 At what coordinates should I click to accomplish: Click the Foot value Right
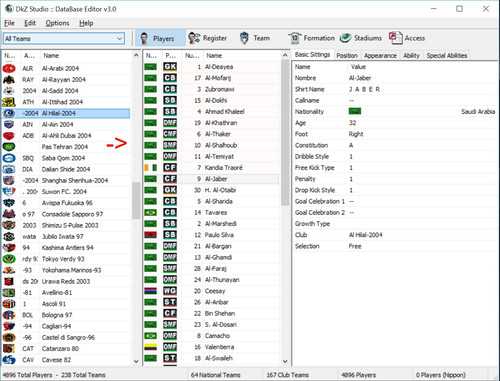tap(356, 134)
